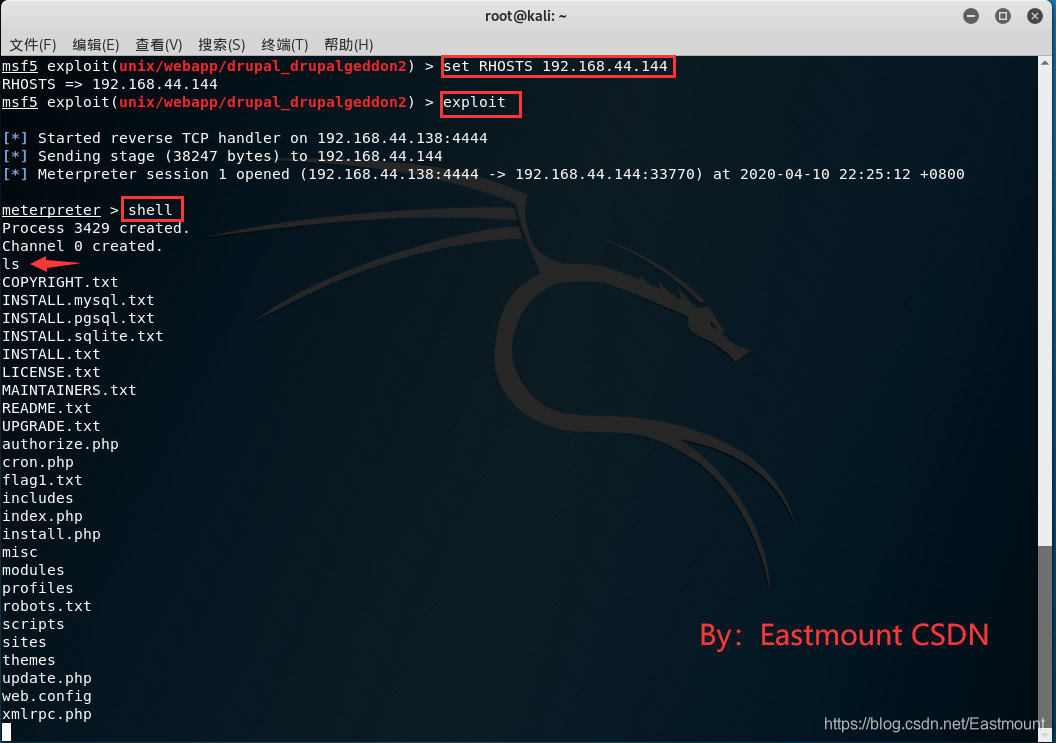Viewport: 1056px width, 743px height.
Task: Click UPGRADE.txt in the listing
Action: (51, 426)
